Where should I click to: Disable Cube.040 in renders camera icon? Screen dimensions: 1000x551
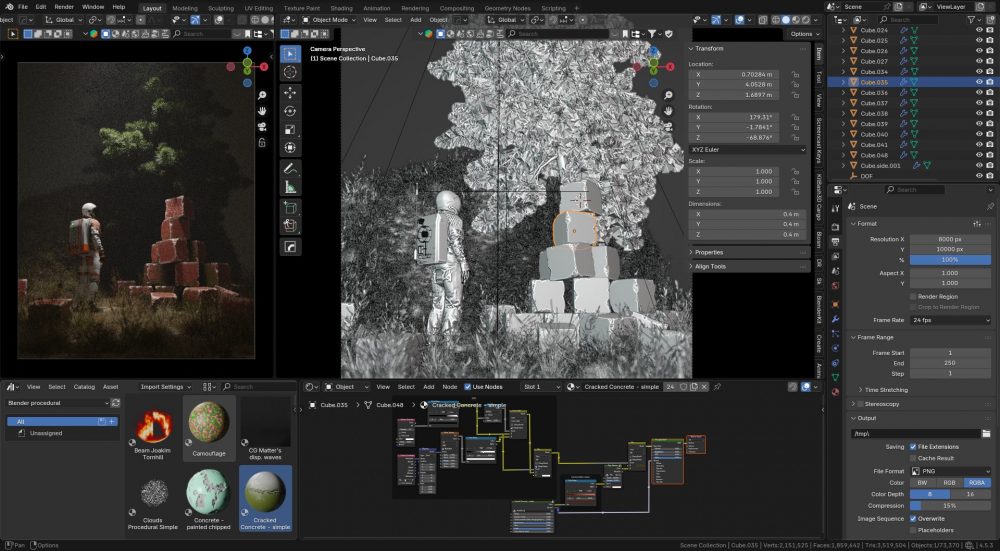990,135
